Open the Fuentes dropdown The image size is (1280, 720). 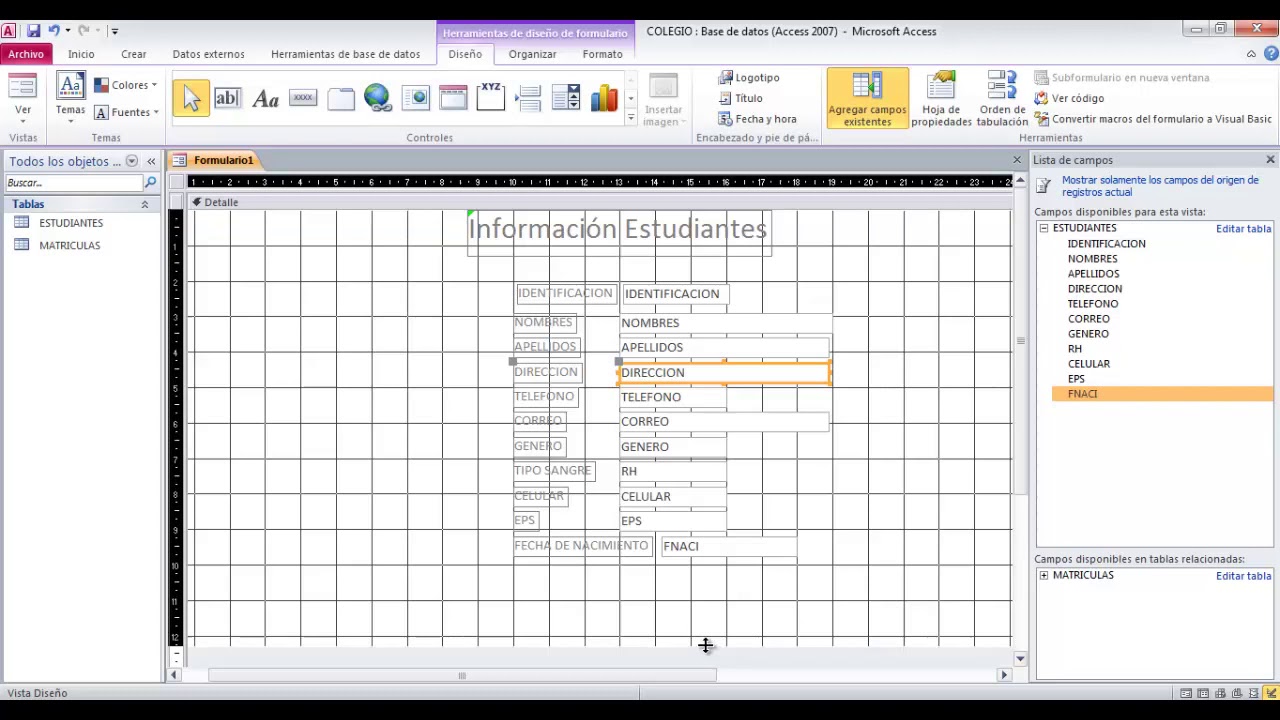126,112
